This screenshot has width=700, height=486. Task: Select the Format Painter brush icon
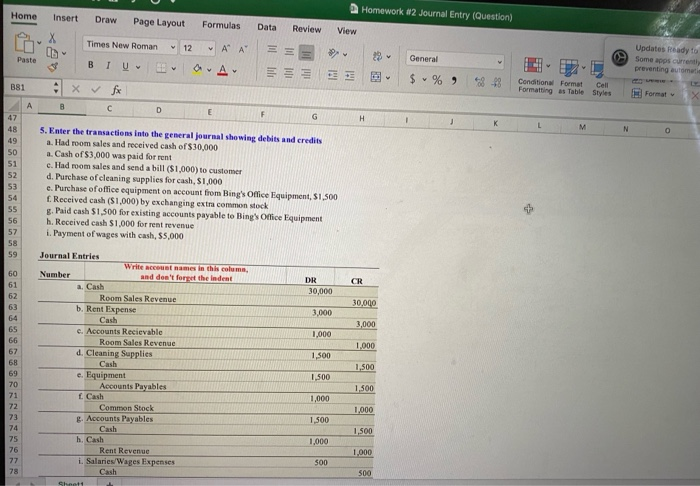coord(53,67)
